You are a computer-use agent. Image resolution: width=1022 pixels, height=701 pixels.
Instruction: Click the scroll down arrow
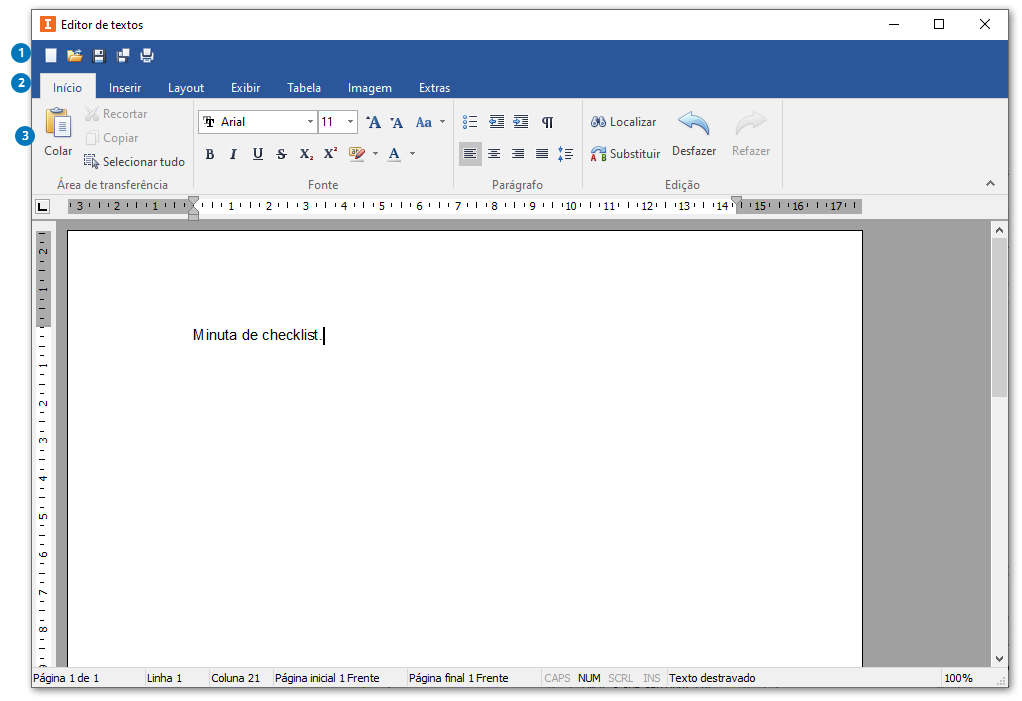[999, 659]
